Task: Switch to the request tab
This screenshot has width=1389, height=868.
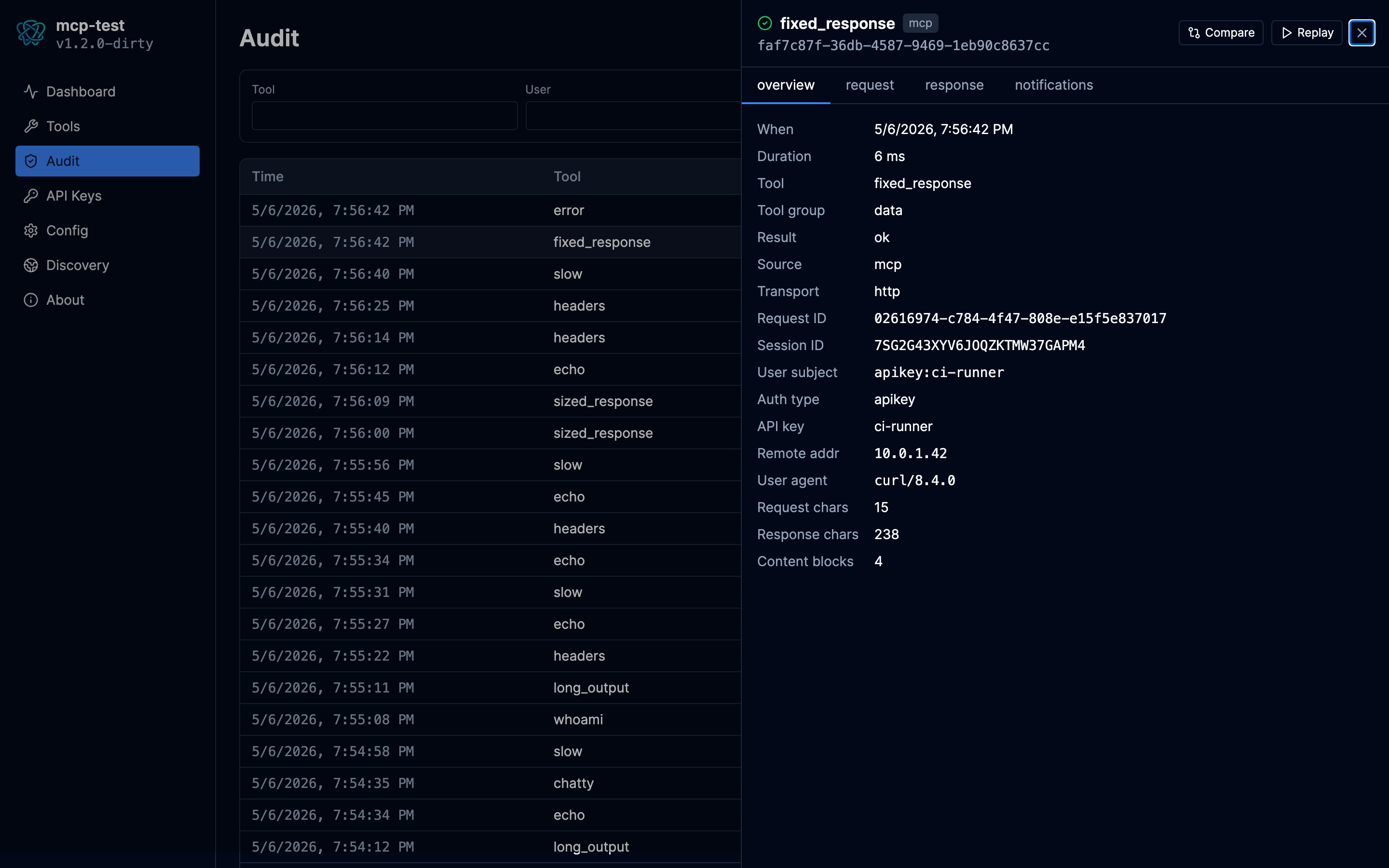Action: click(870, 85)
